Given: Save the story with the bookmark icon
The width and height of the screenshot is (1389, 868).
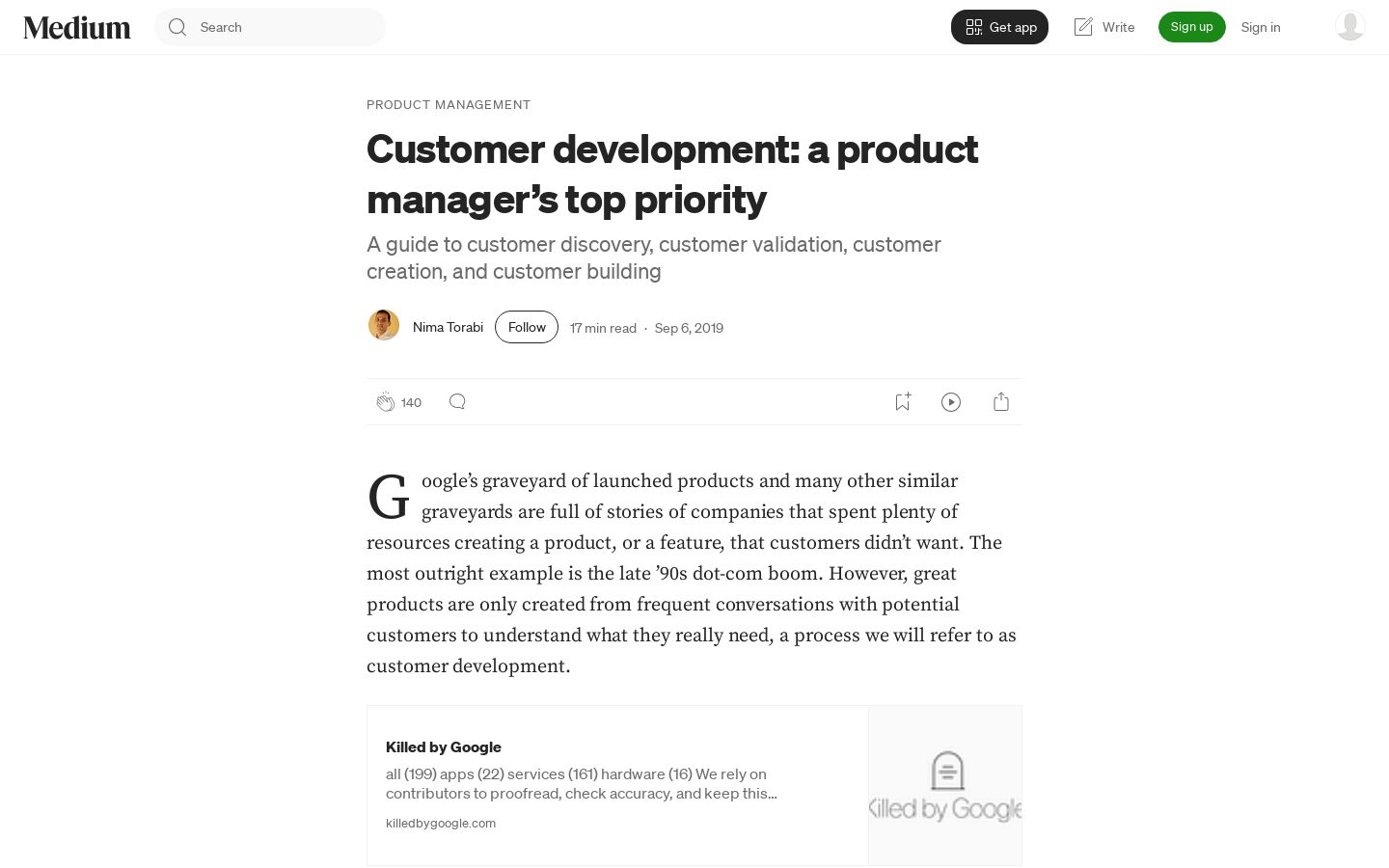Looking at the screenshot, I should 903,402.
